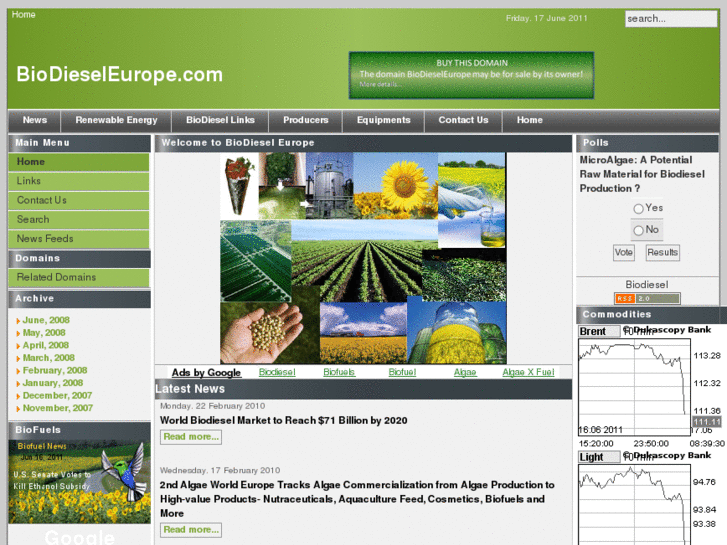Open March, 2008 archive link

[49, 358]
